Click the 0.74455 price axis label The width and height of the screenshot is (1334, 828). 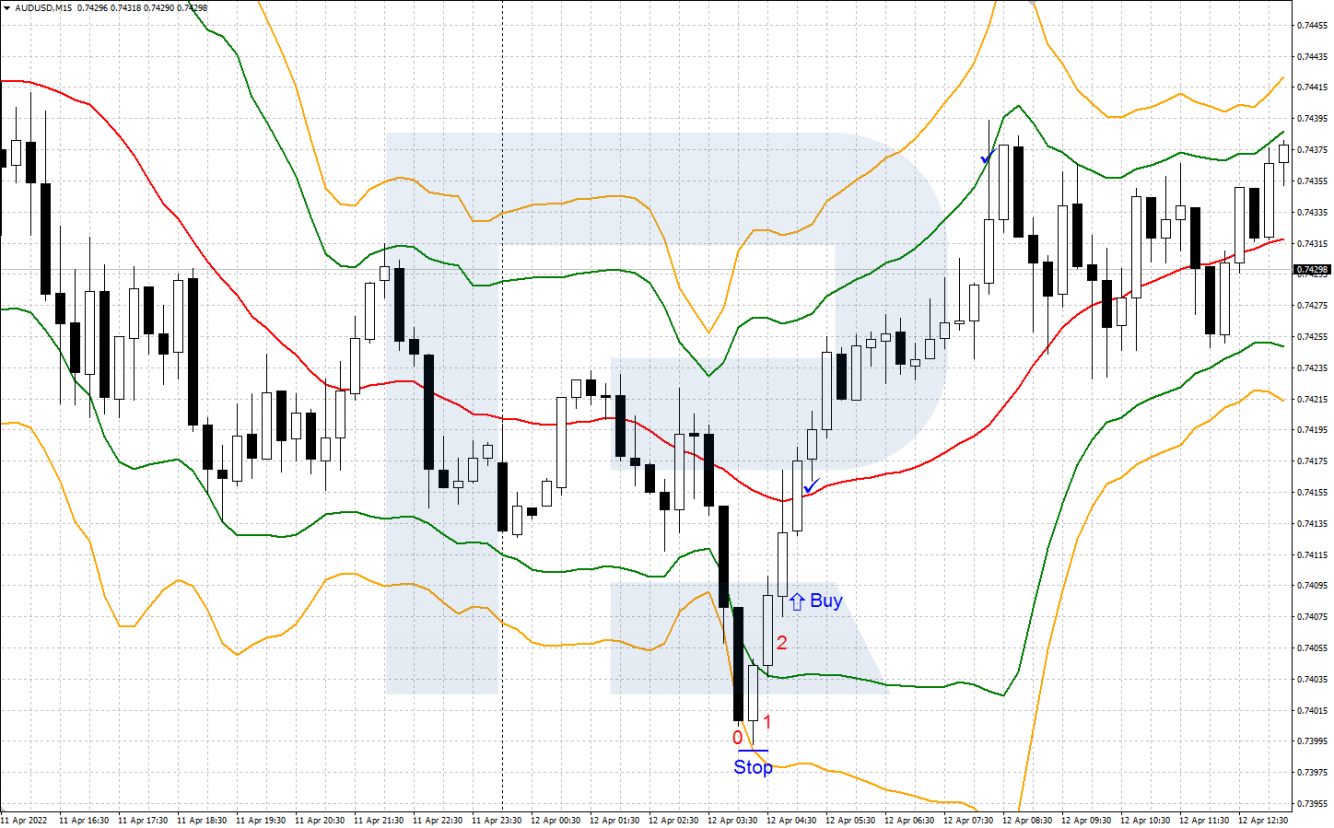pyautogui.click(x=1311, y=25)
